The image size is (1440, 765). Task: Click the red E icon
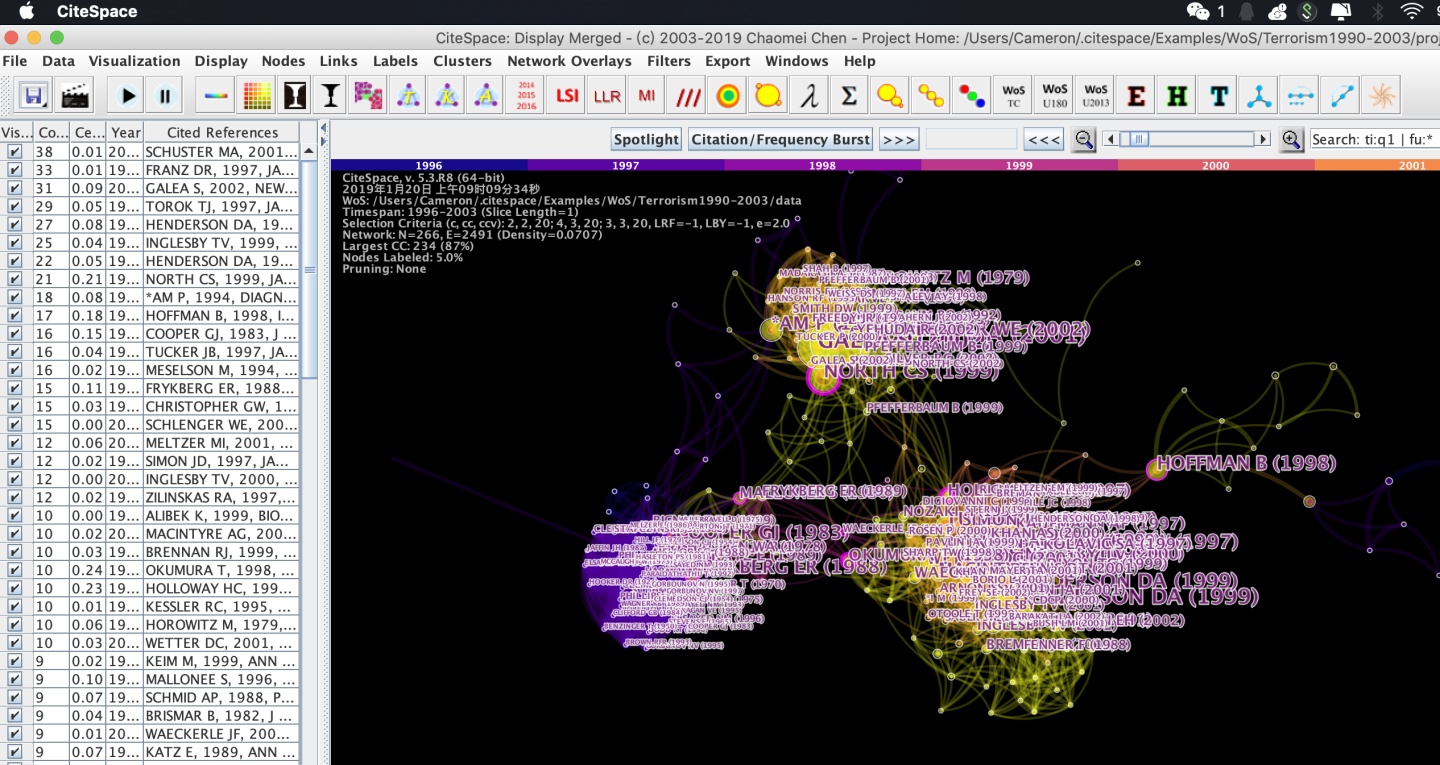(1135, 96)
